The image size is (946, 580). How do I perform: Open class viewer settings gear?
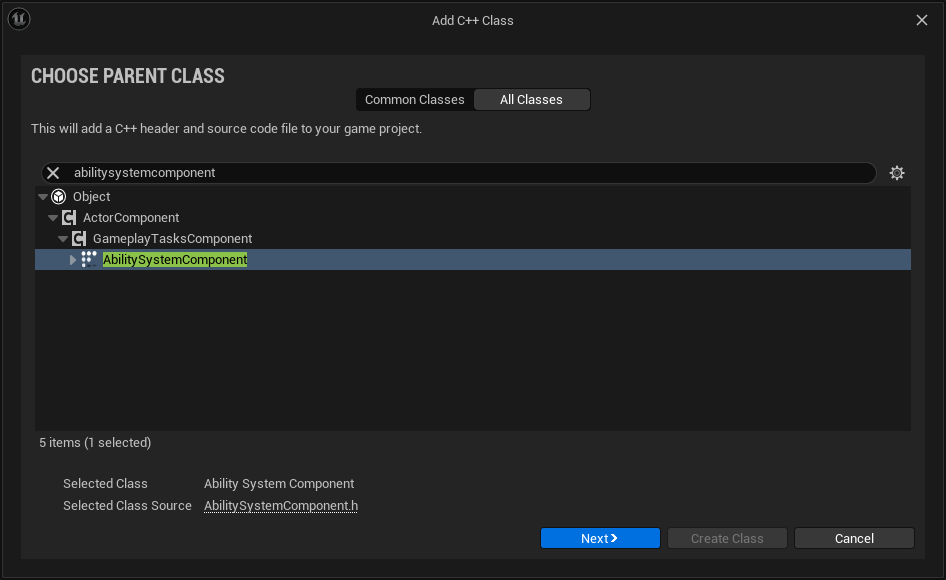897,173
